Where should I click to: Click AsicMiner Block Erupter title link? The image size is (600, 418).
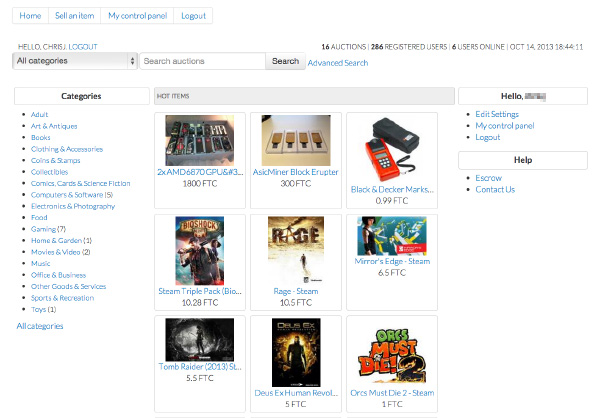[x=296, y=172]
